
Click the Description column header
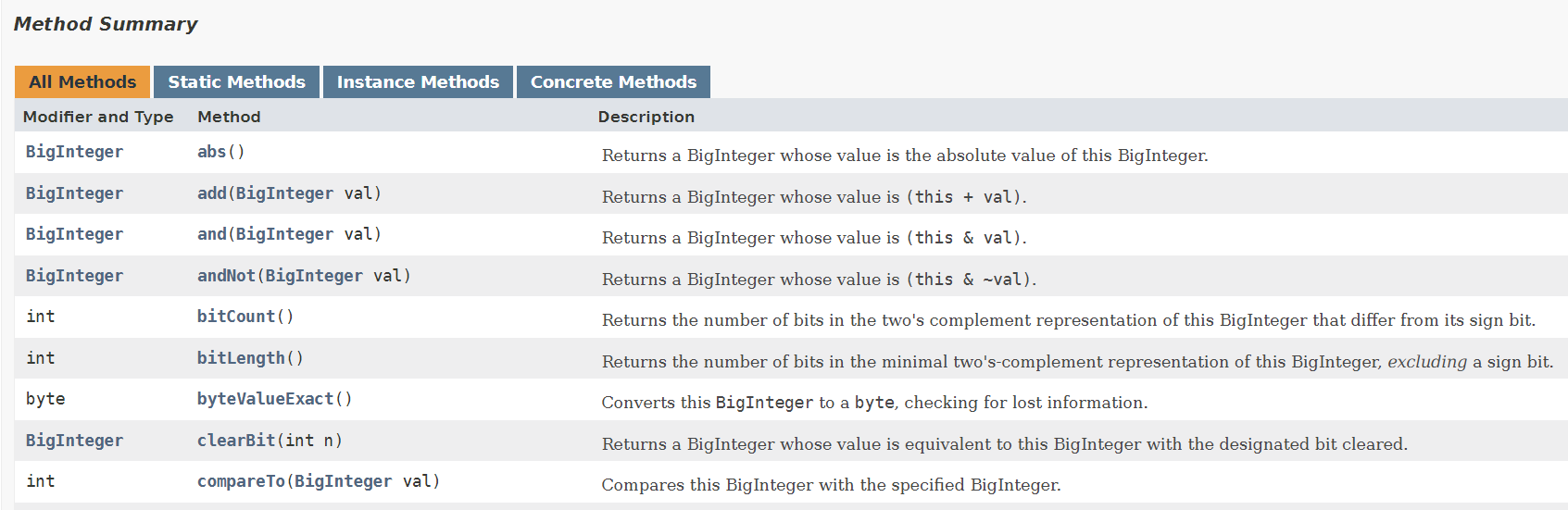click(x=646, y=117)
